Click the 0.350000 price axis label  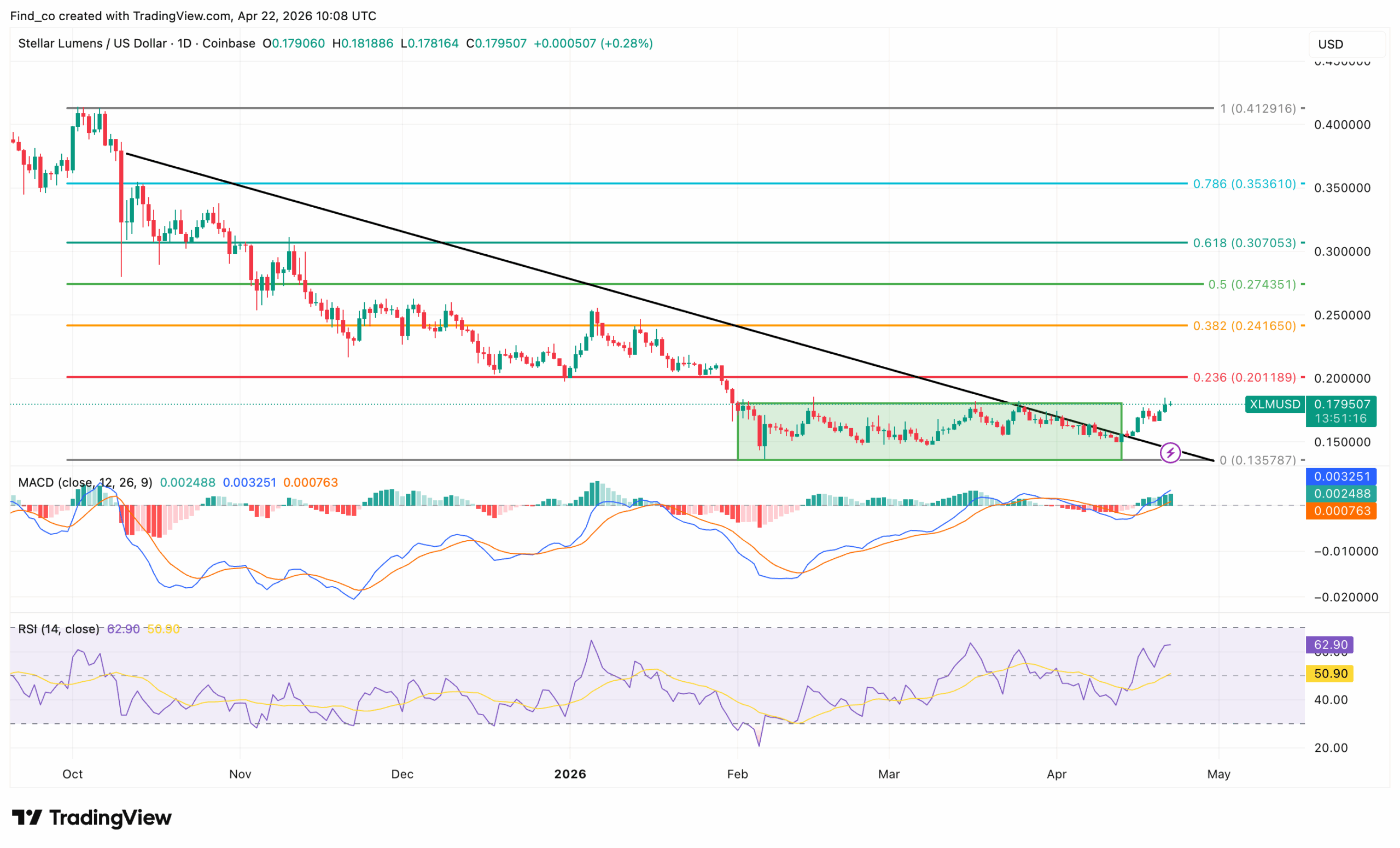click(x=1342, y=188)
